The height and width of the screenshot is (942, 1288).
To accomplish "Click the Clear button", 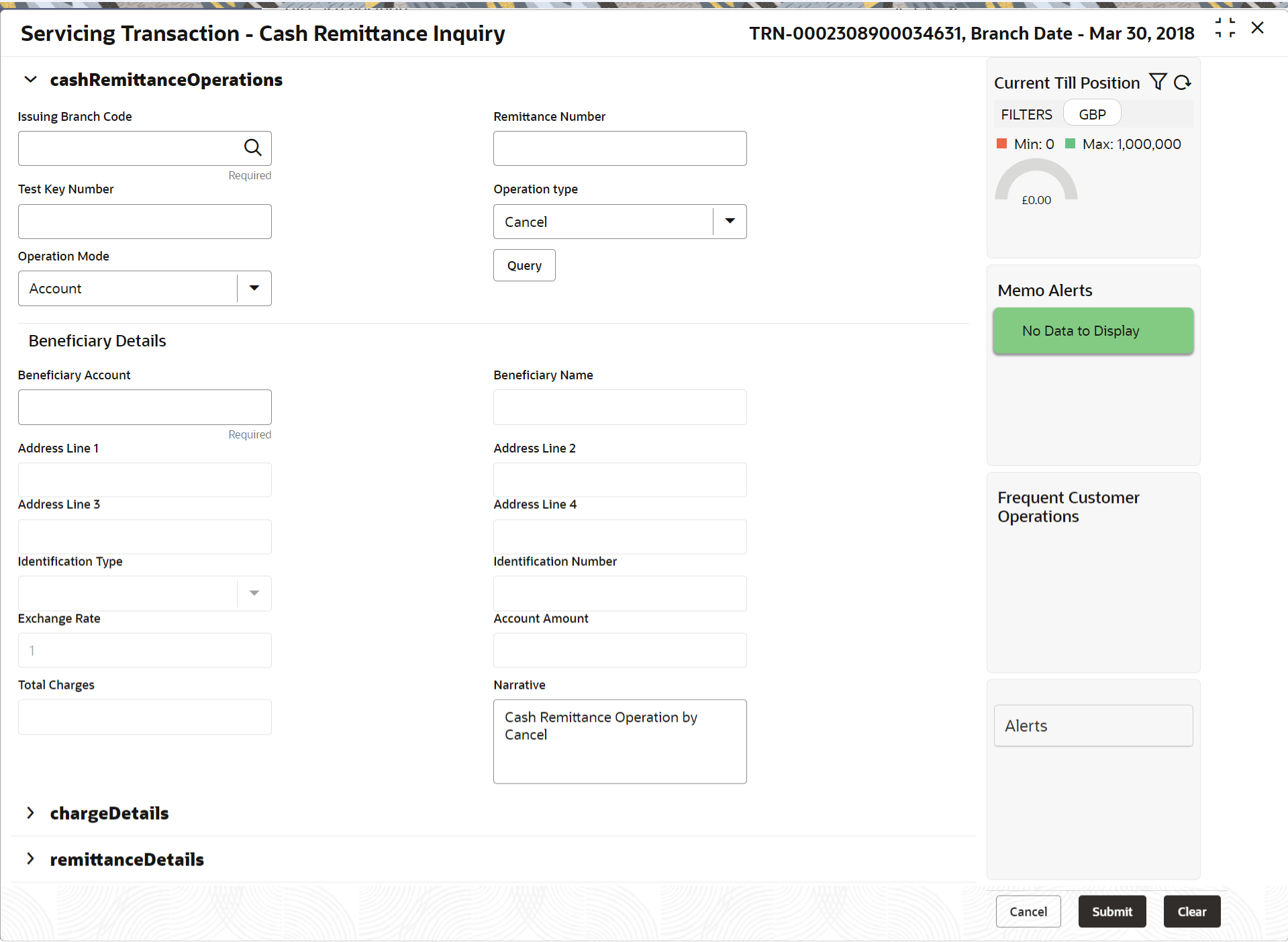I will point(1191,912).
